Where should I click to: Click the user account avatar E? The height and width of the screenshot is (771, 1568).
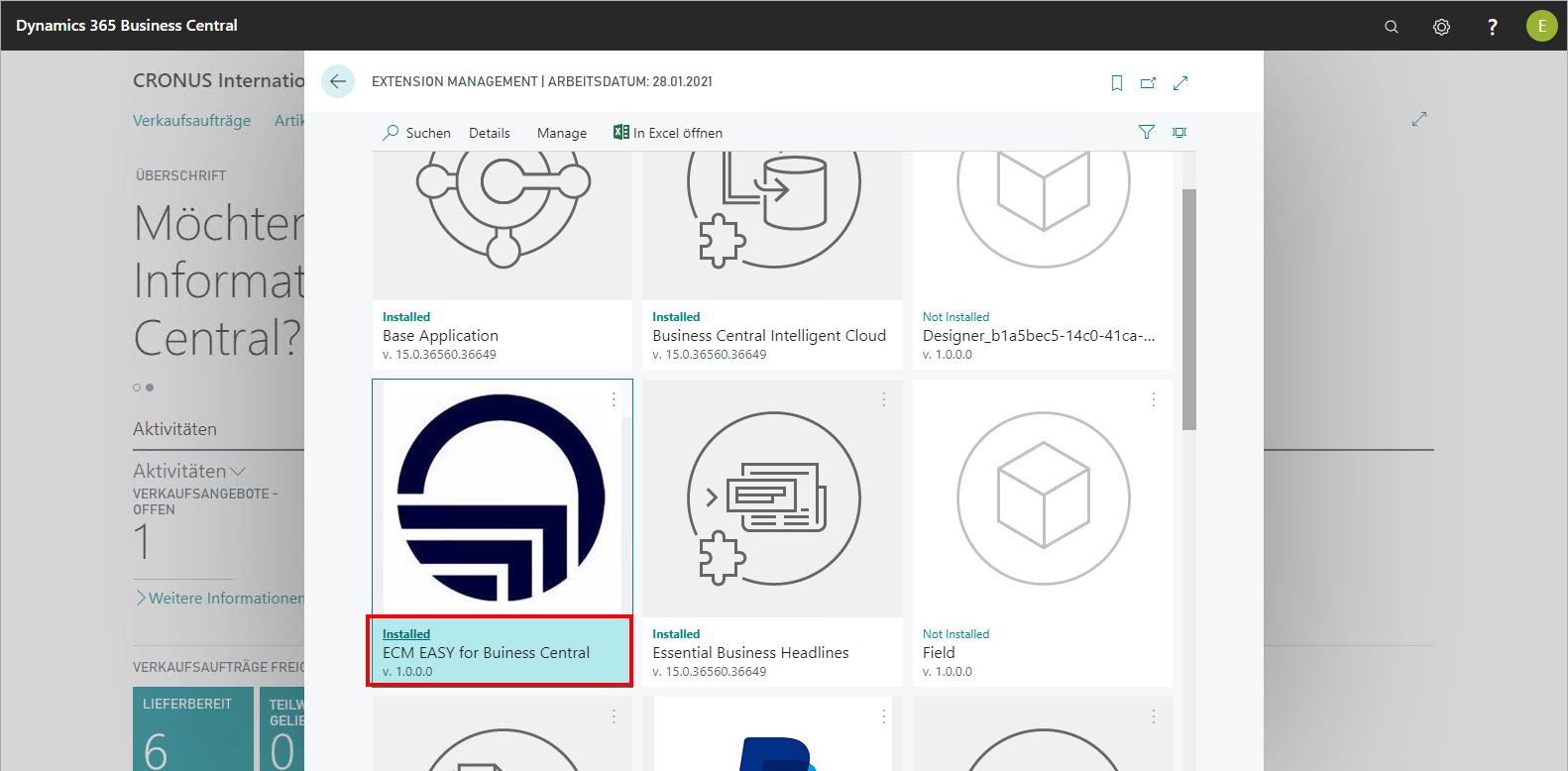[1541, 26]
